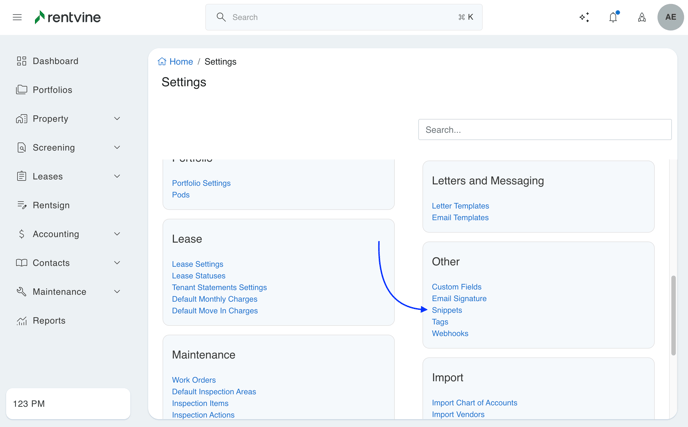Click the Dashboard sidebar icon

21,61
